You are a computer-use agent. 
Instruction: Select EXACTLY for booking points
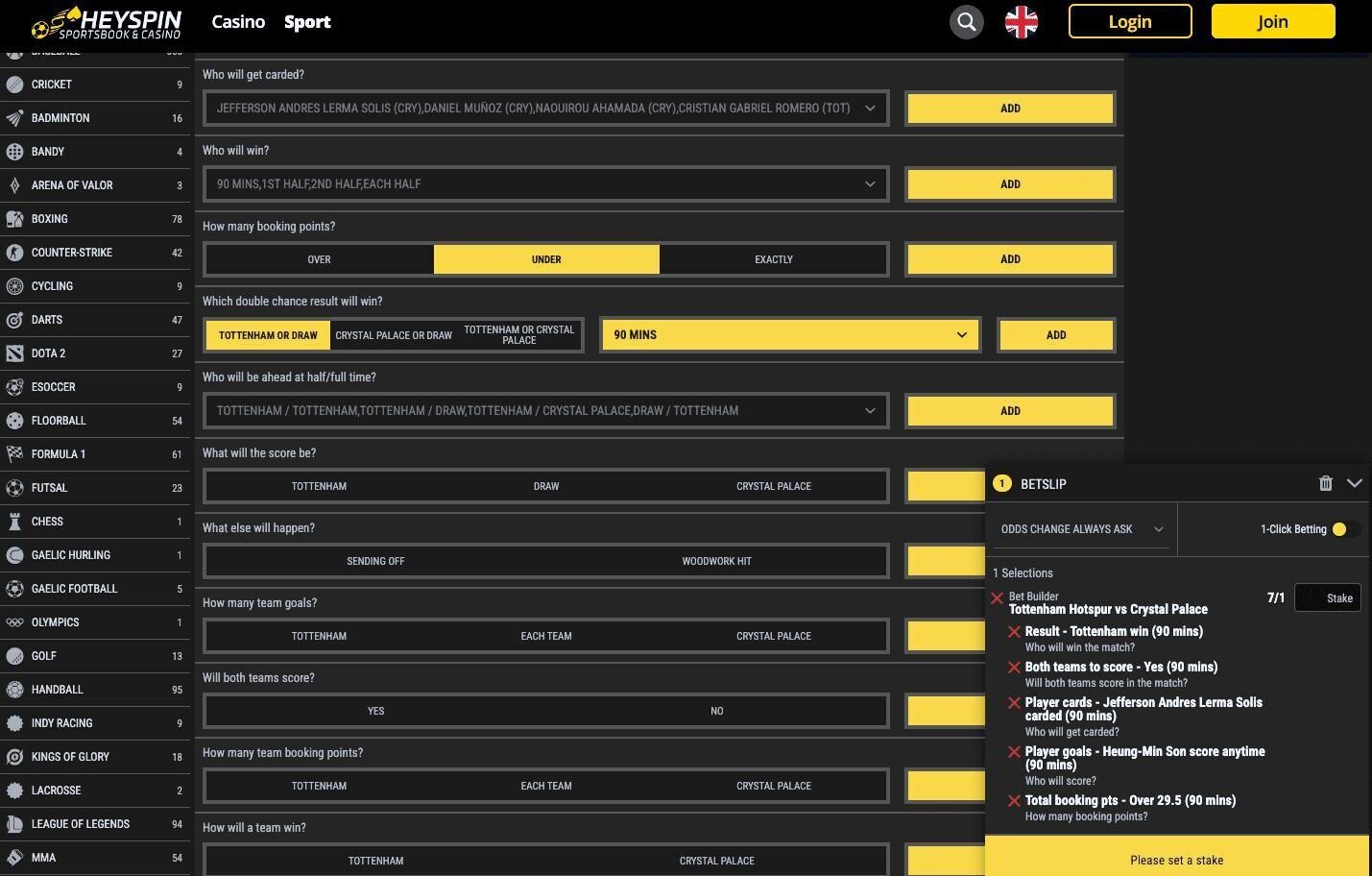click(x=774, y=259)
